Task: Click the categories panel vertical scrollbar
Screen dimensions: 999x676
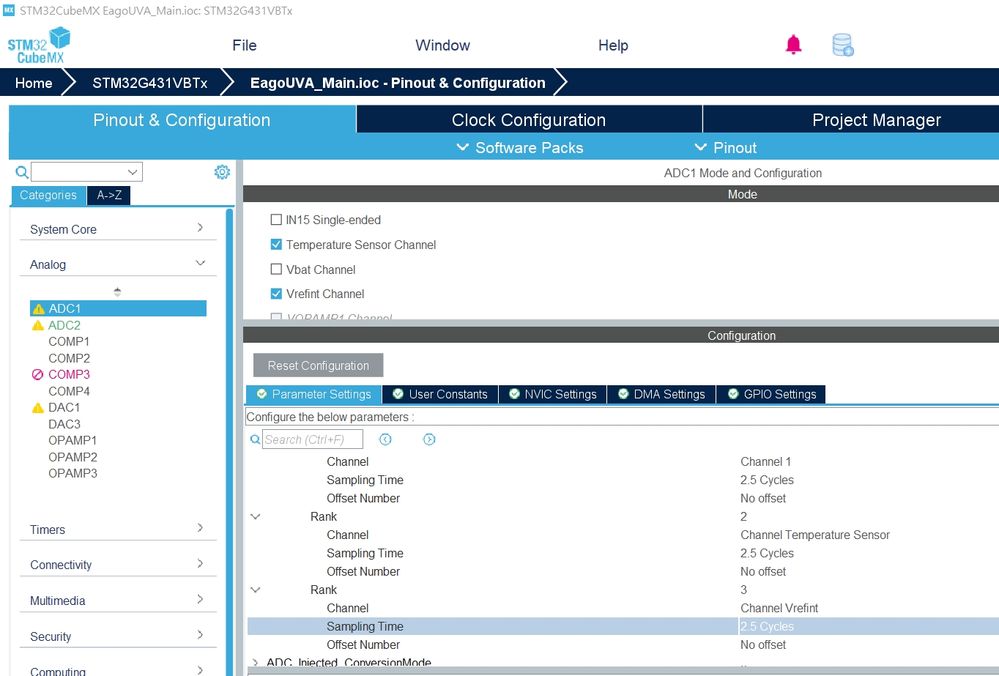Action: (x=229, y=442)
